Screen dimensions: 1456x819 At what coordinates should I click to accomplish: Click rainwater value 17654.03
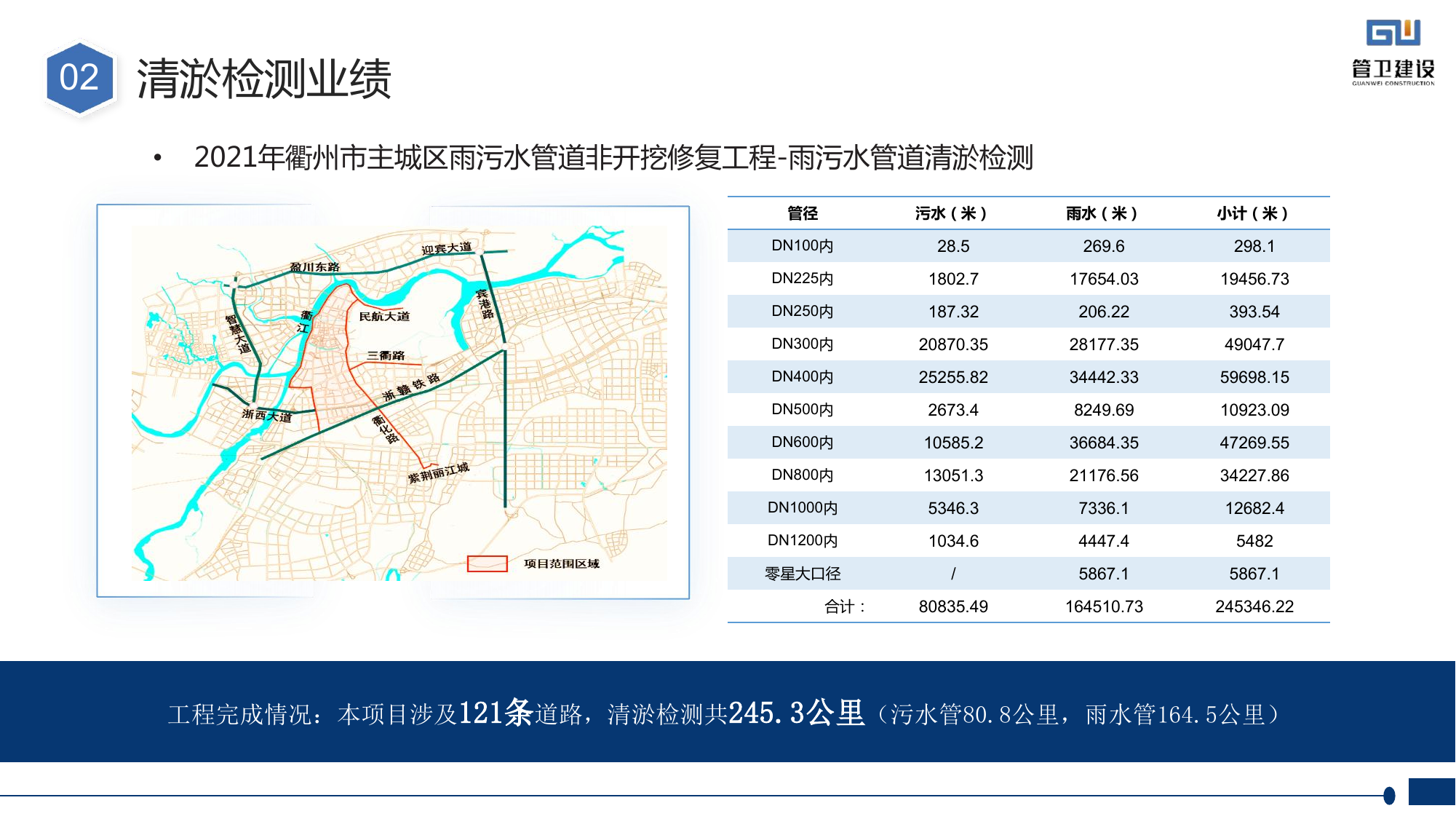click(1104, 279)
